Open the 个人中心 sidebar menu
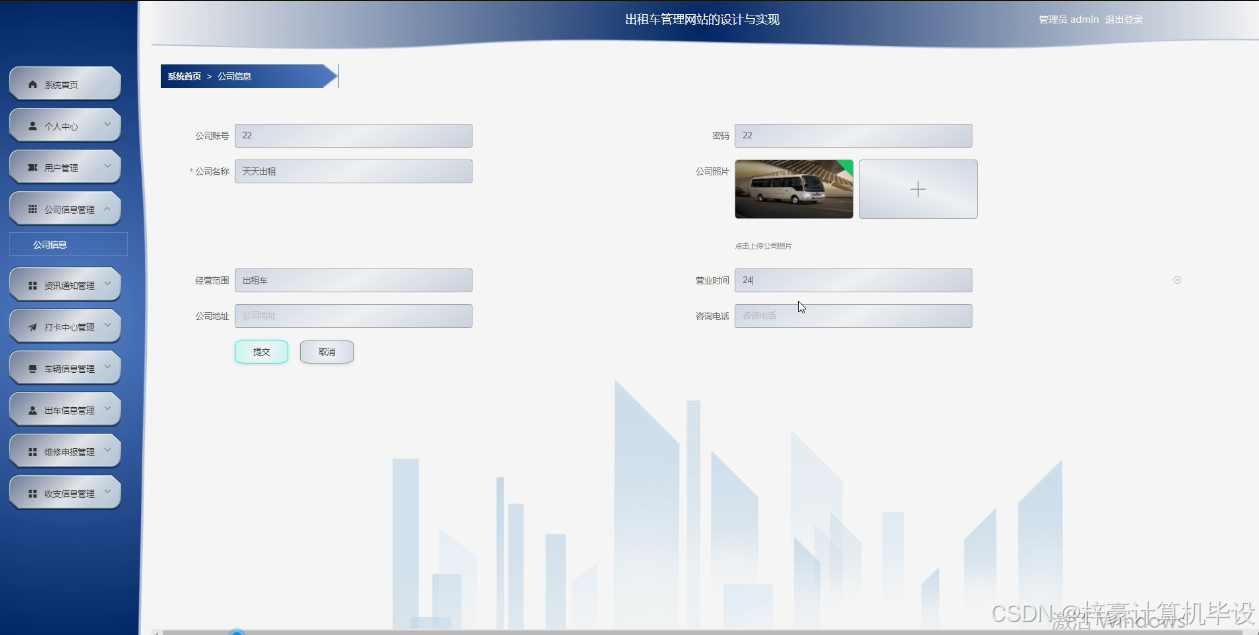This screenshot has width=1259, height=635. point(64,124)
